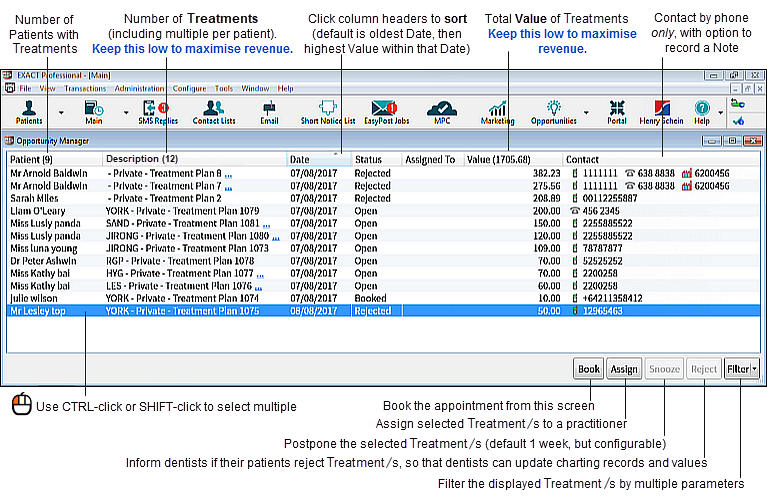This screenshot has width=767, height=503.
Task: Sort by the Status column header
Action: point(376,160)
